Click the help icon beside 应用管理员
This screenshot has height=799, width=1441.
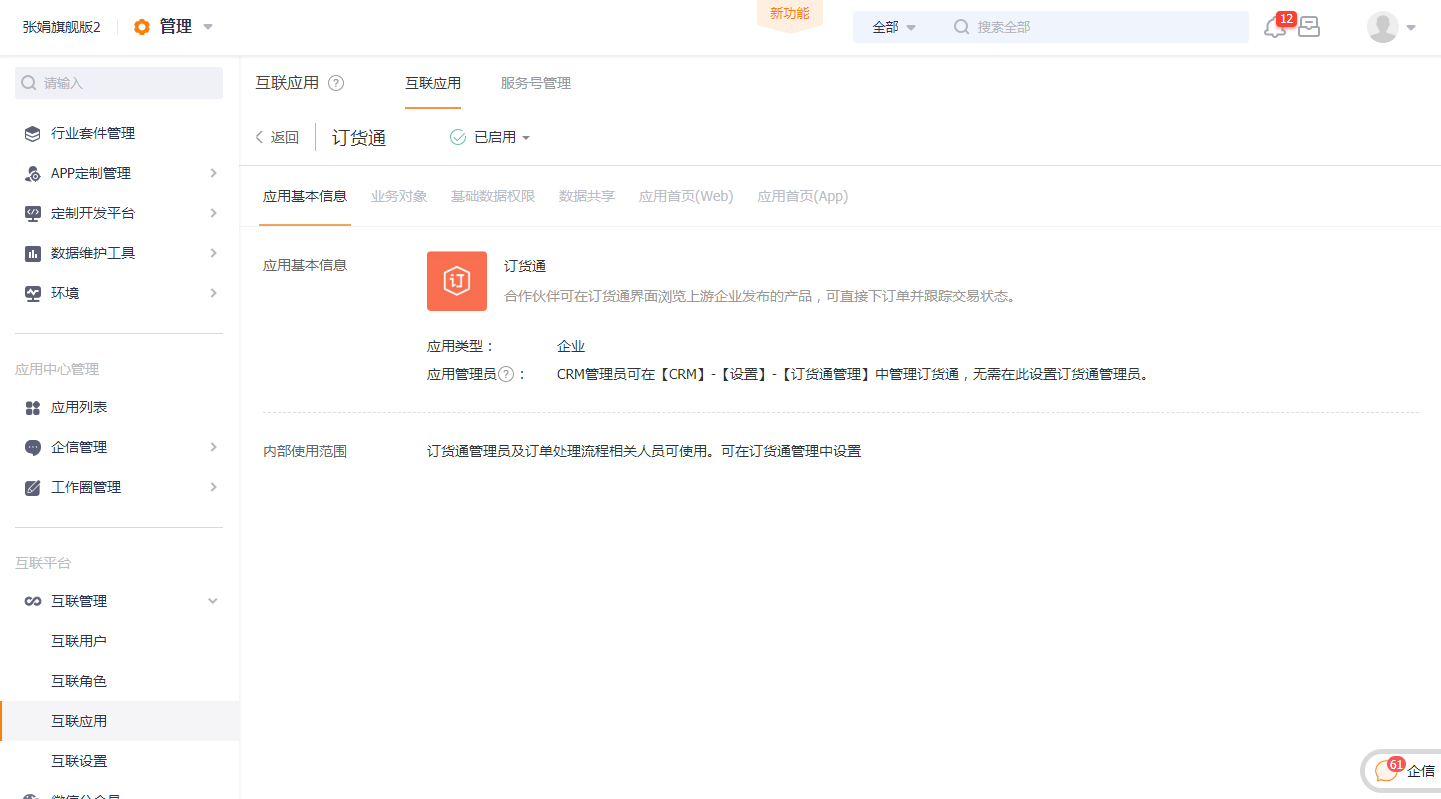(506, 374)
